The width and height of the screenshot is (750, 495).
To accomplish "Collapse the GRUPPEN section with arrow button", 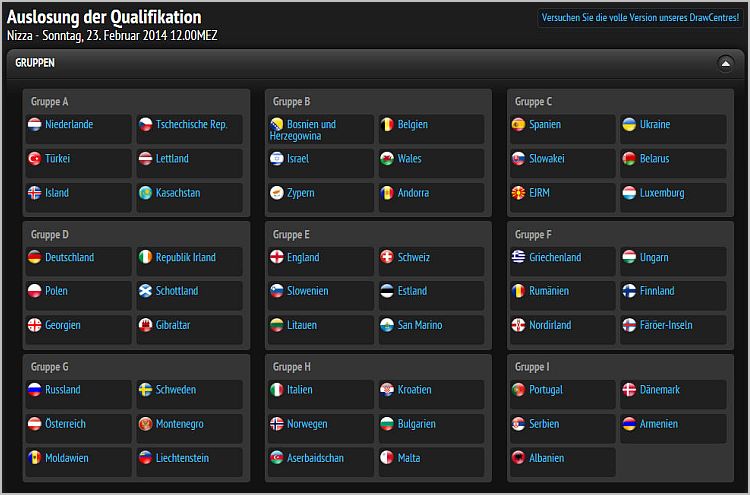I will [726, 64].
